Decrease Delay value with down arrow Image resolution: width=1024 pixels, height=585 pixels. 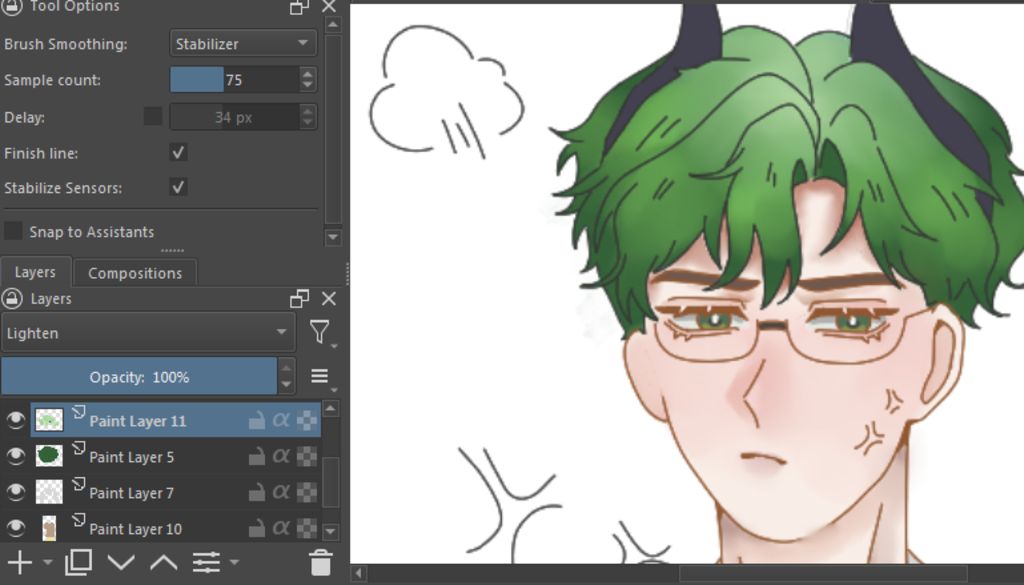click(308, 123)
